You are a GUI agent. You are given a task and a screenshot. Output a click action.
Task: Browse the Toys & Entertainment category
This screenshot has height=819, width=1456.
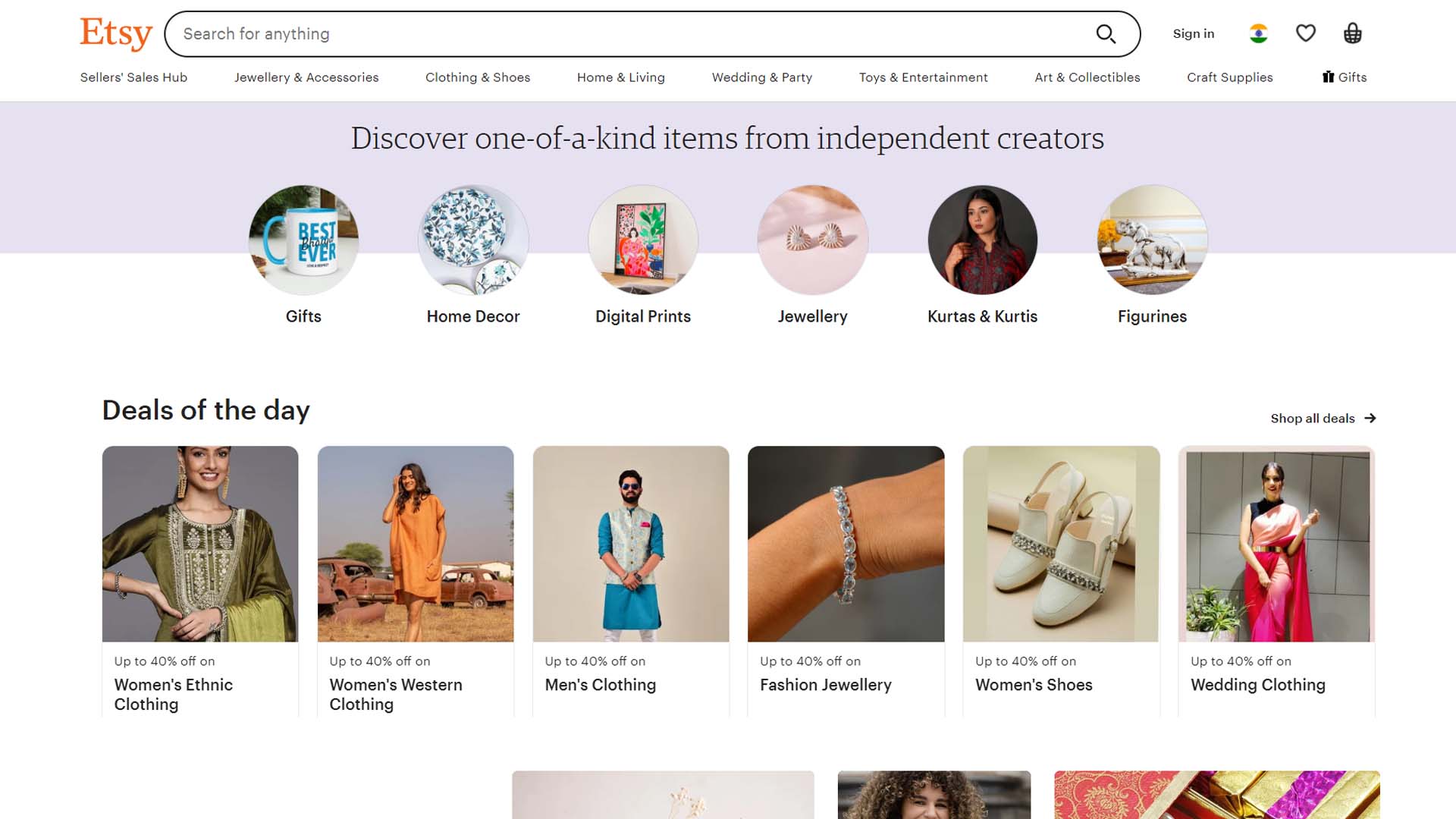(x=923, y=77)
